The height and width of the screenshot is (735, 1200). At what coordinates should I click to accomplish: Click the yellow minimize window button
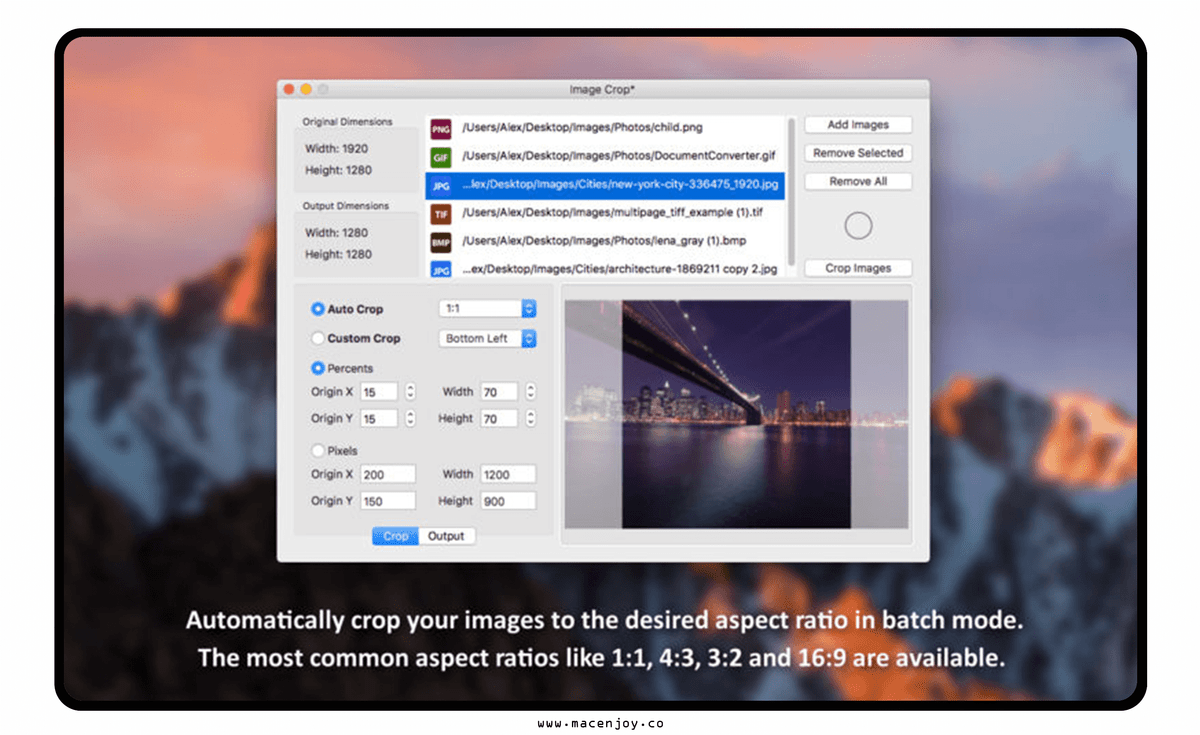306,89
